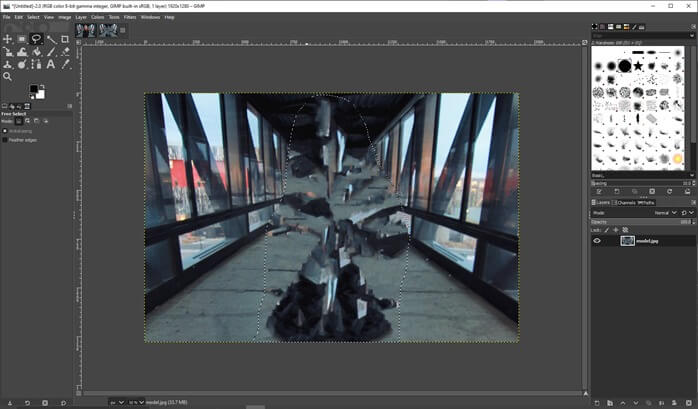Select the Eraser tool
Screen dimensions: 698x409
click(x=65, y=52)
